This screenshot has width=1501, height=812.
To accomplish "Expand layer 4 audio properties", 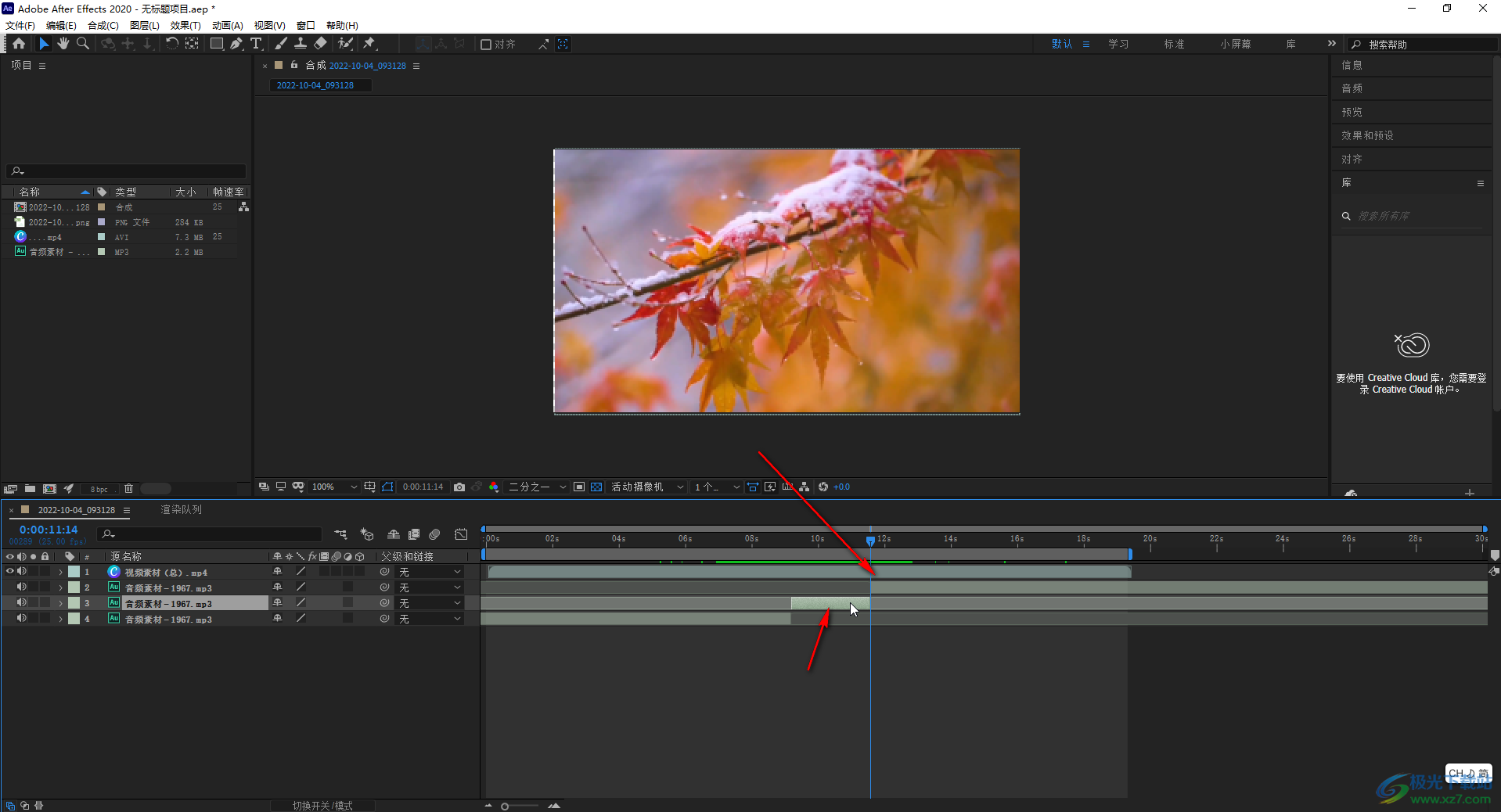I will click(60, 620).
